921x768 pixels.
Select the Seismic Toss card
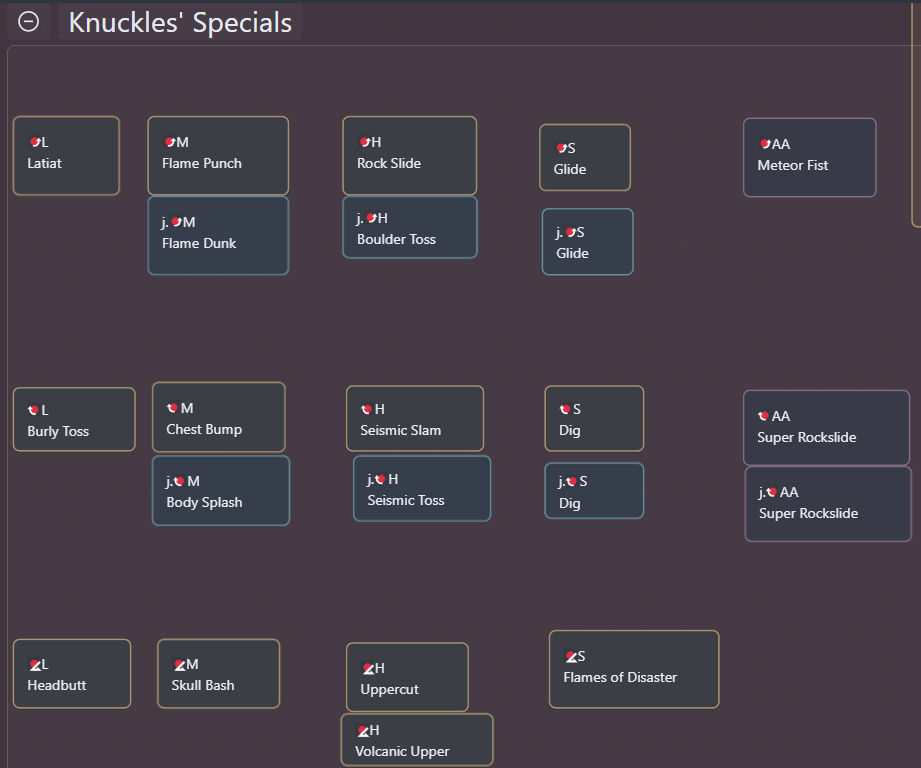point(422,489)
